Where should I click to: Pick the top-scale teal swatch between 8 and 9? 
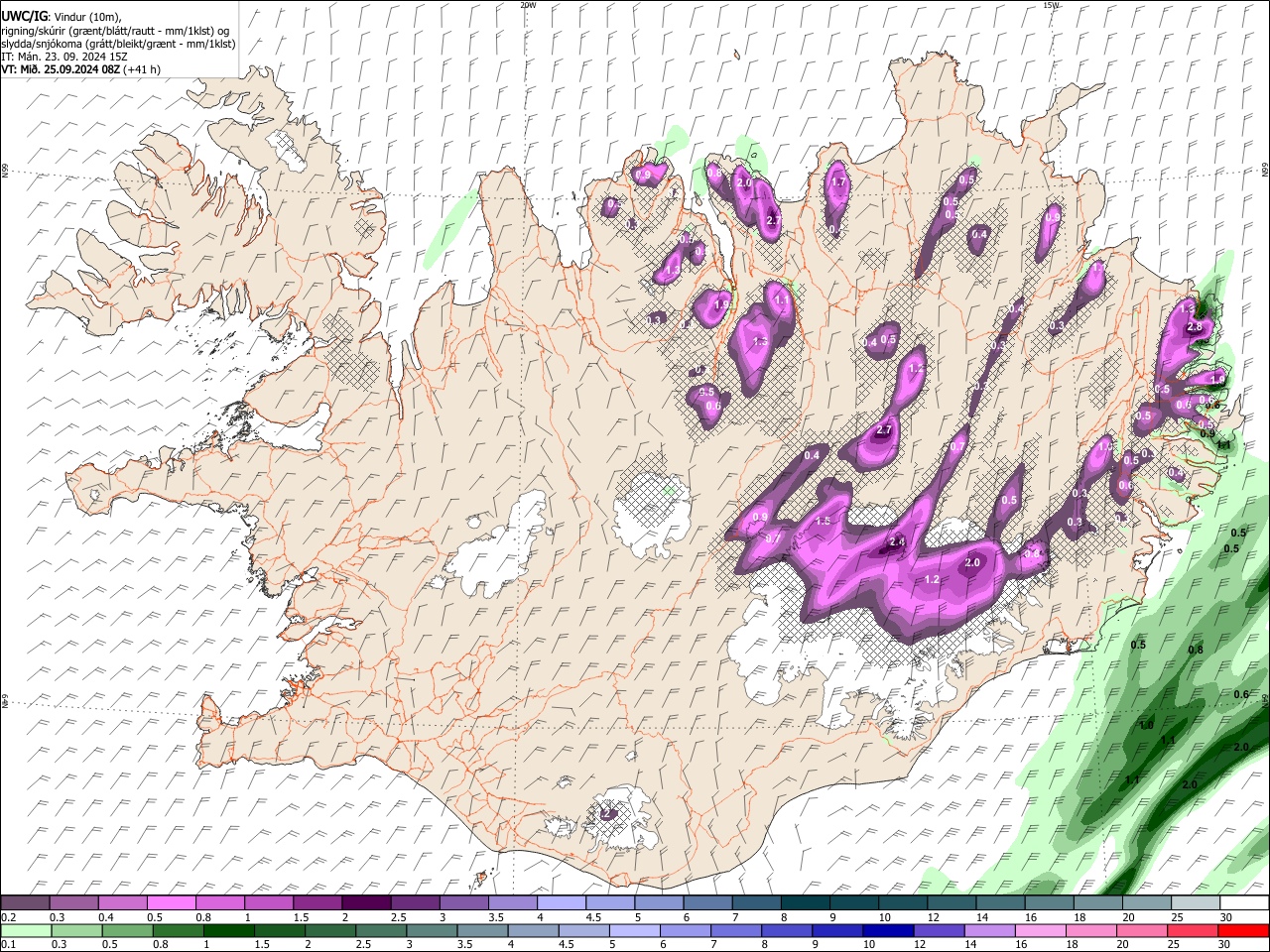806,902
